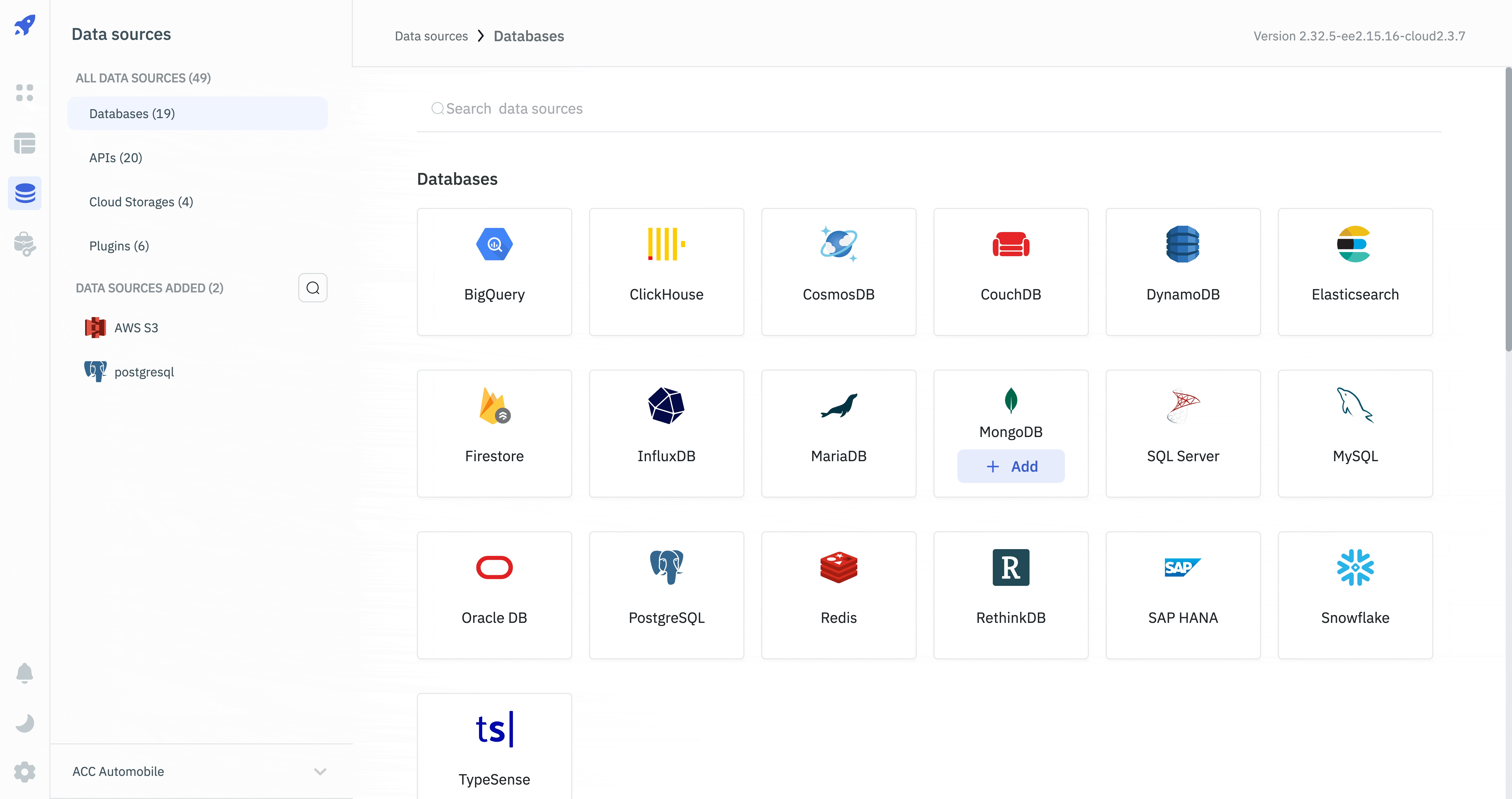Toggle dark mode moon icon

click(x=25, y=723)
